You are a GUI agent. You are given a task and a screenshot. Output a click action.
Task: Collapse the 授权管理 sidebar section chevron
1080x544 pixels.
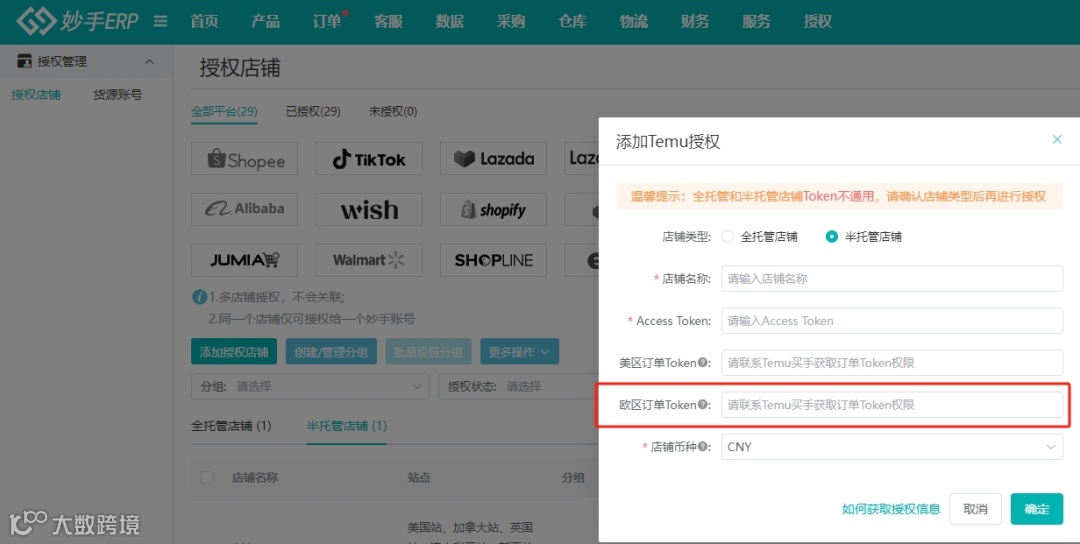[149, 62]
